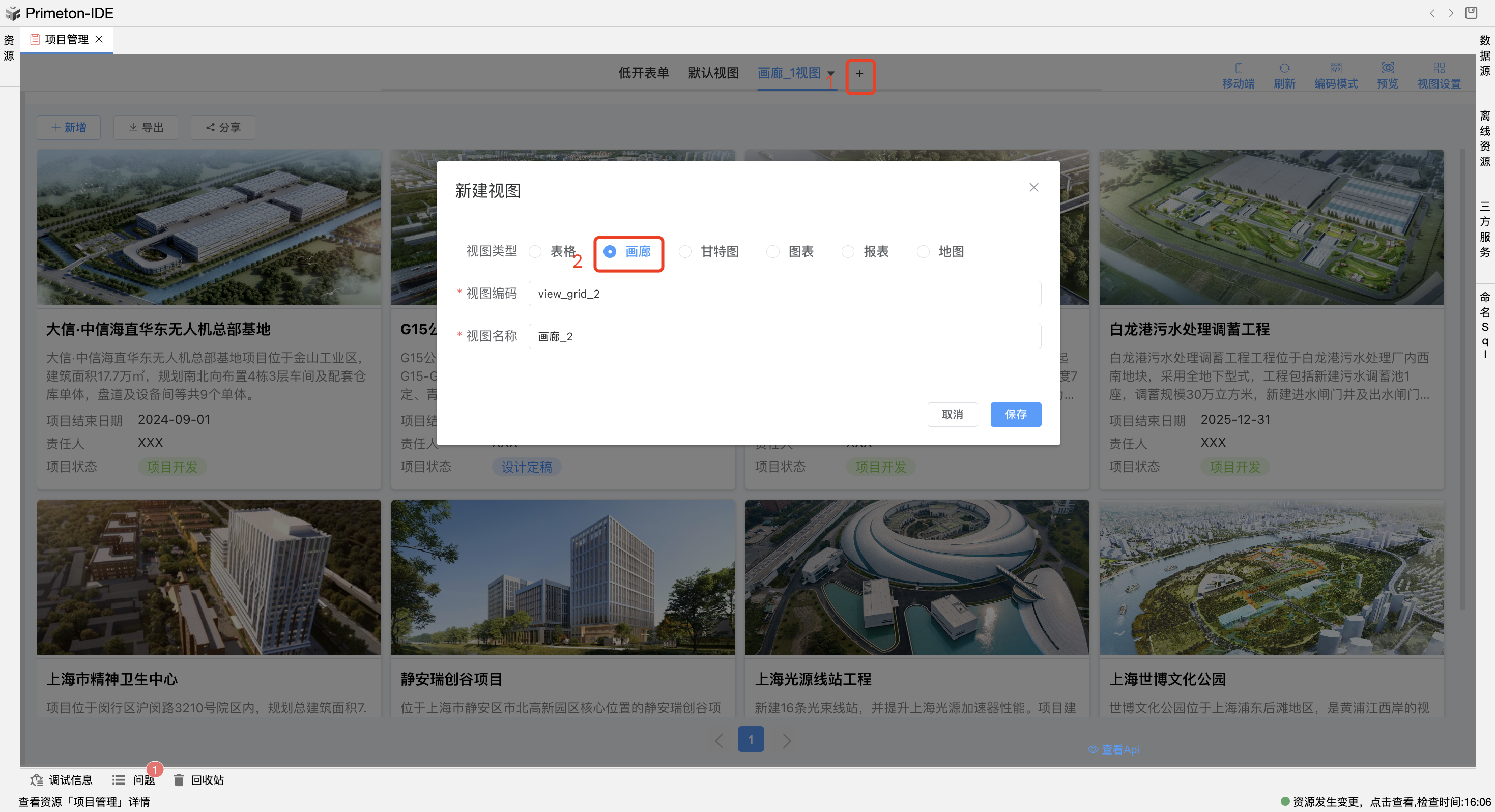Screen dimensions: 1495x812
Task: Switch to the 默认视图 tab
Action: [713, 73]
